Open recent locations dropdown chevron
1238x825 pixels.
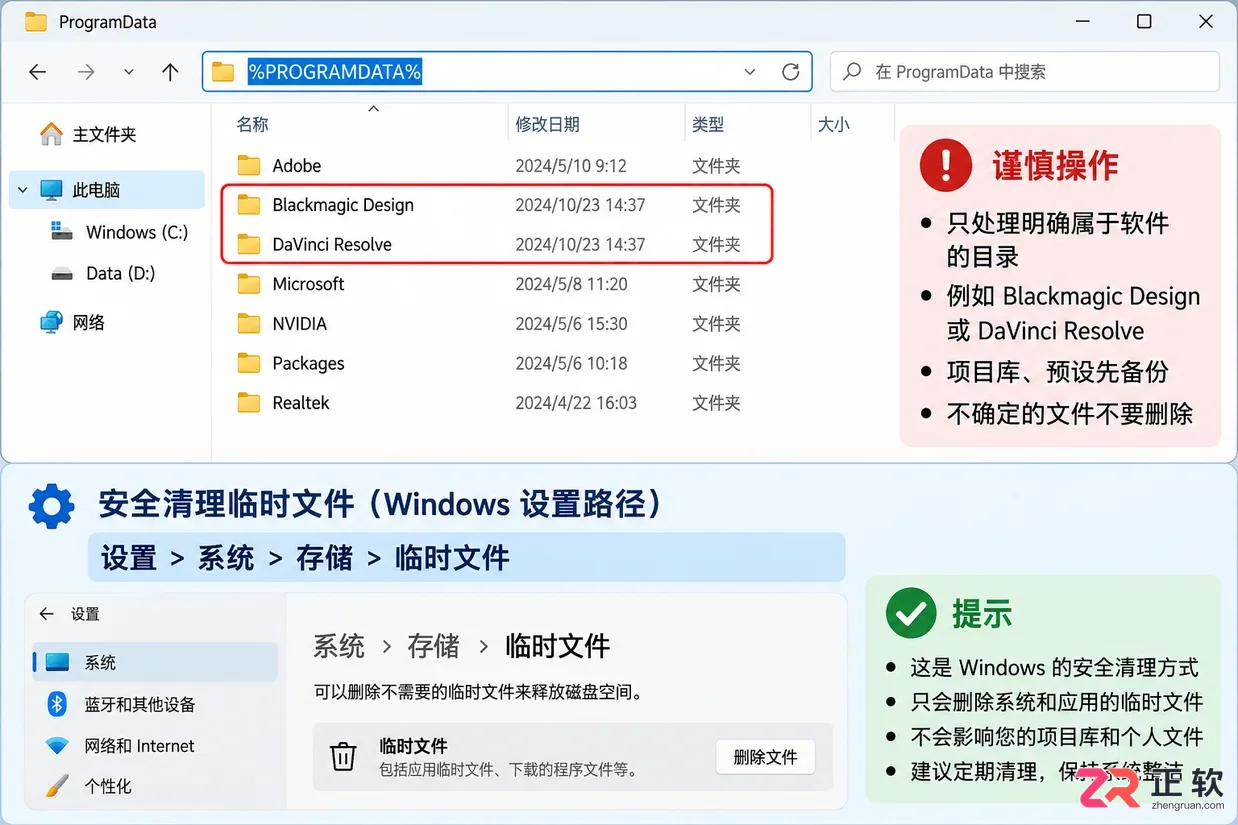coord(128,72)
